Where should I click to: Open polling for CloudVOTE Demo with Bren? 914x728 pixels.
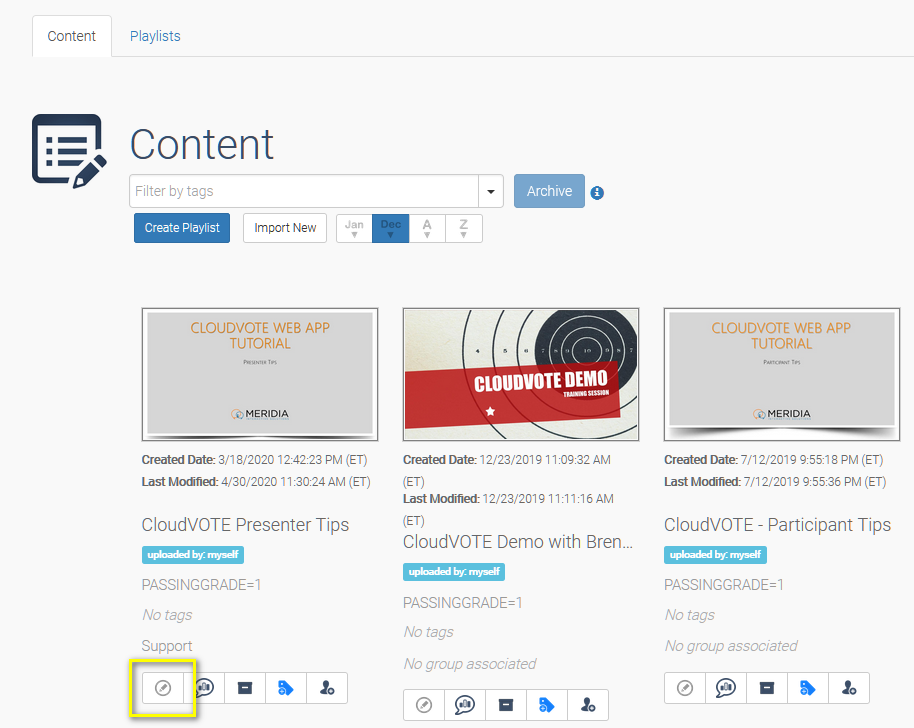[465, 705]
